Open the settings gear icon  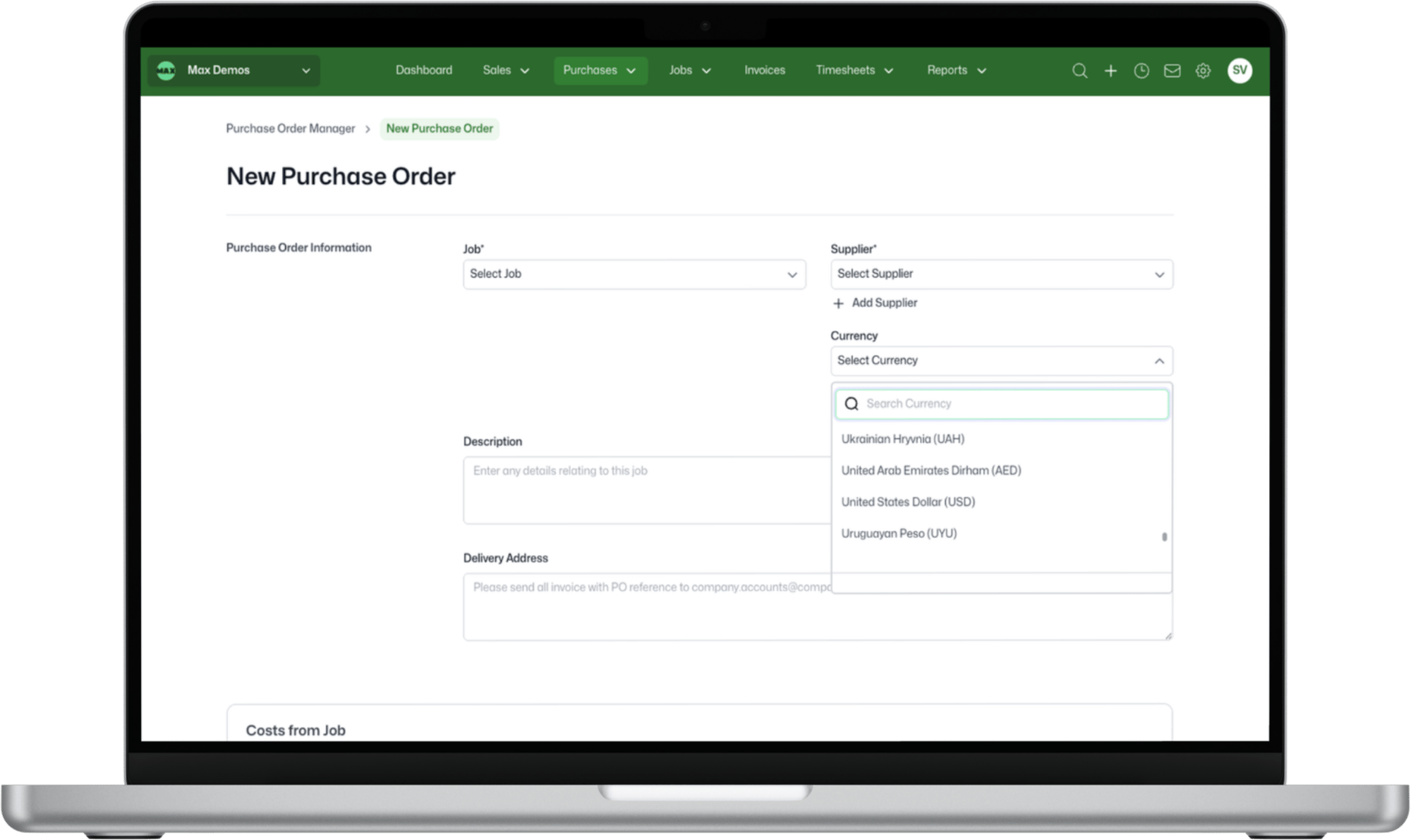coord(1203,71)
